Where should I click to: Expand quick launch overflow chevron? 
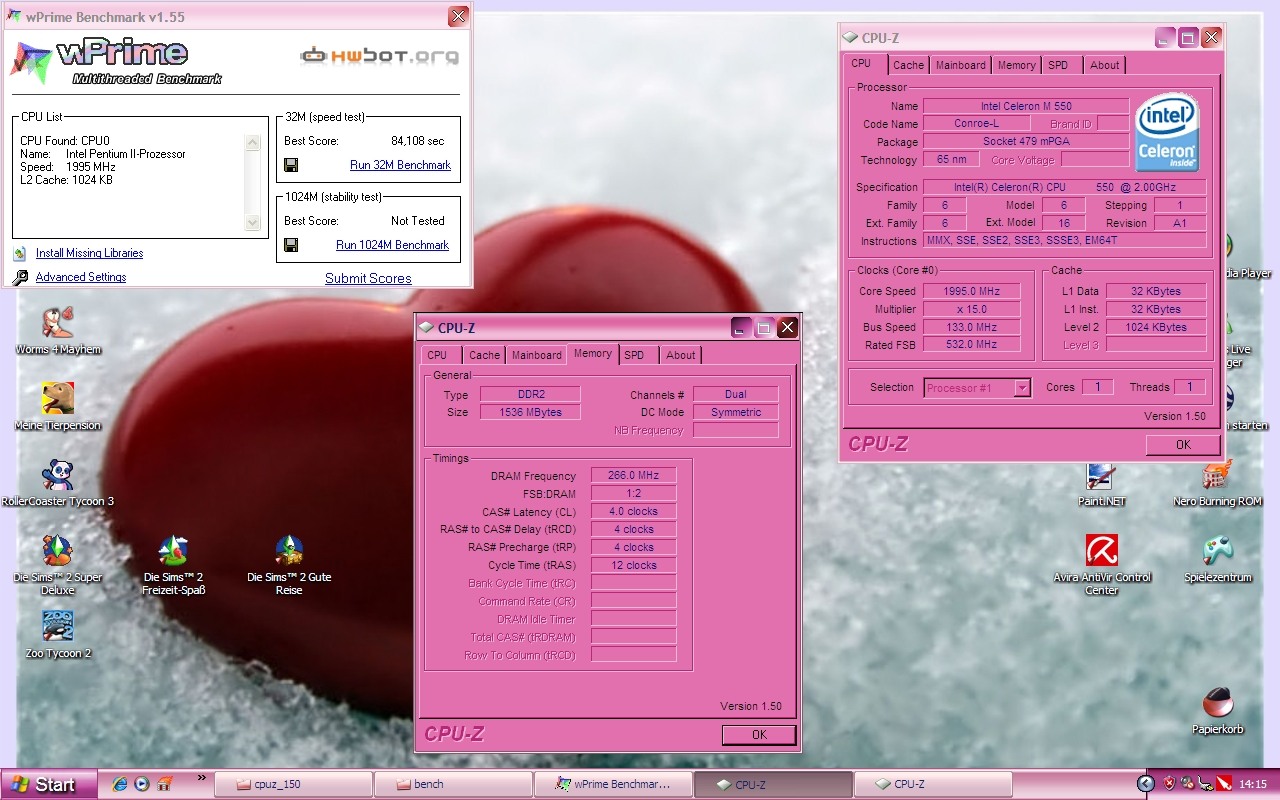(x=202, y=778)
